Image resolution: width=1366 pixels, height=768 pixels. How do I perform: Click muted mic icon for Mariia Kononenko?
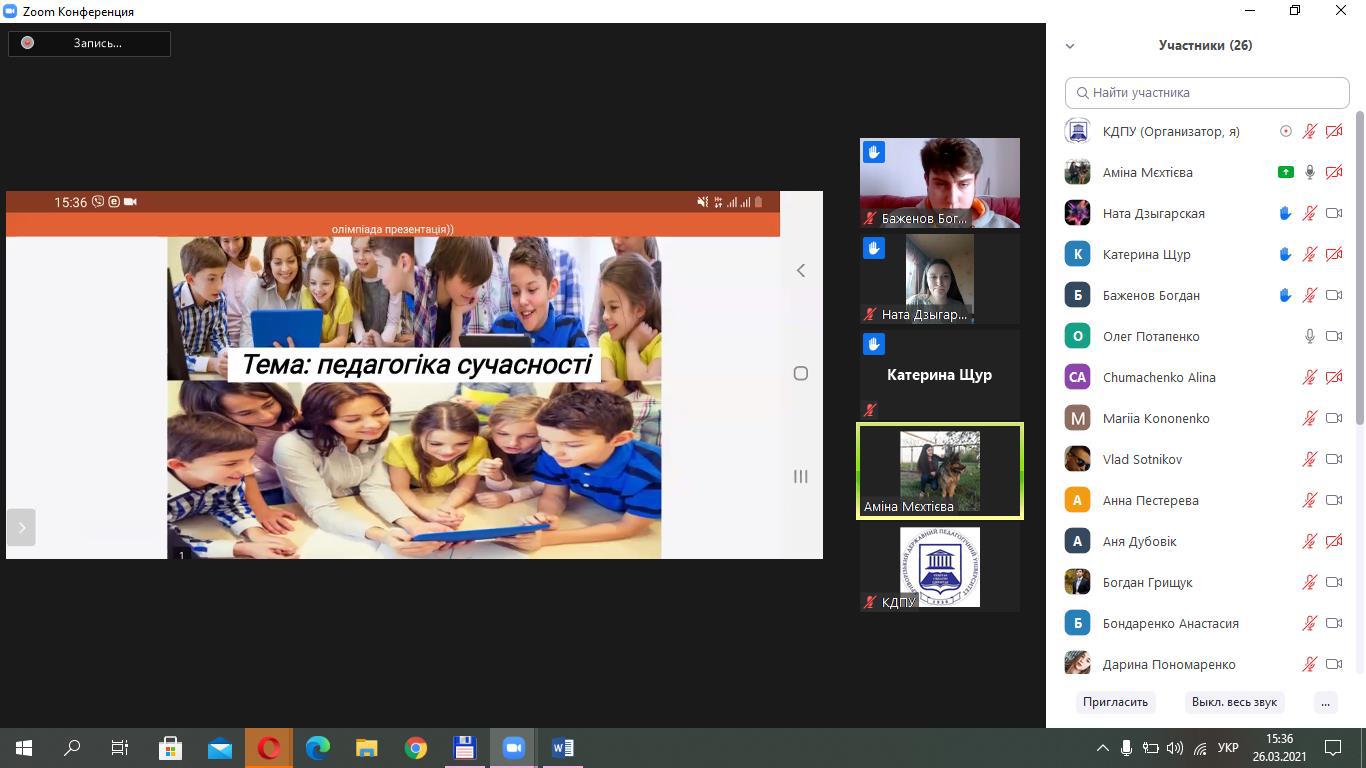coord(1310,418)
